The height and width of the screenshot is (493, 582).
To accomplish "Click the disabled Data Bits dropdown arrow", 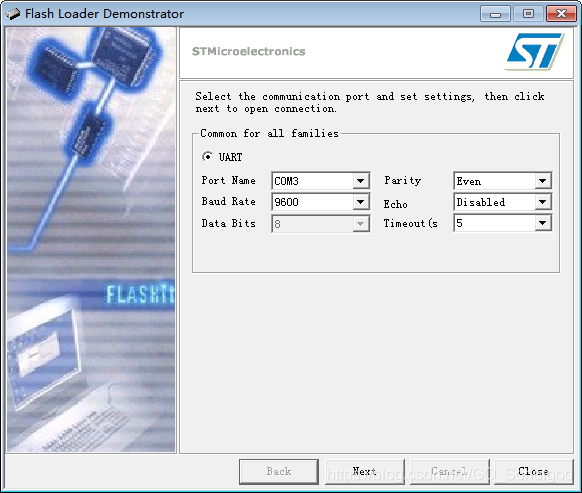I will point(360,224).
